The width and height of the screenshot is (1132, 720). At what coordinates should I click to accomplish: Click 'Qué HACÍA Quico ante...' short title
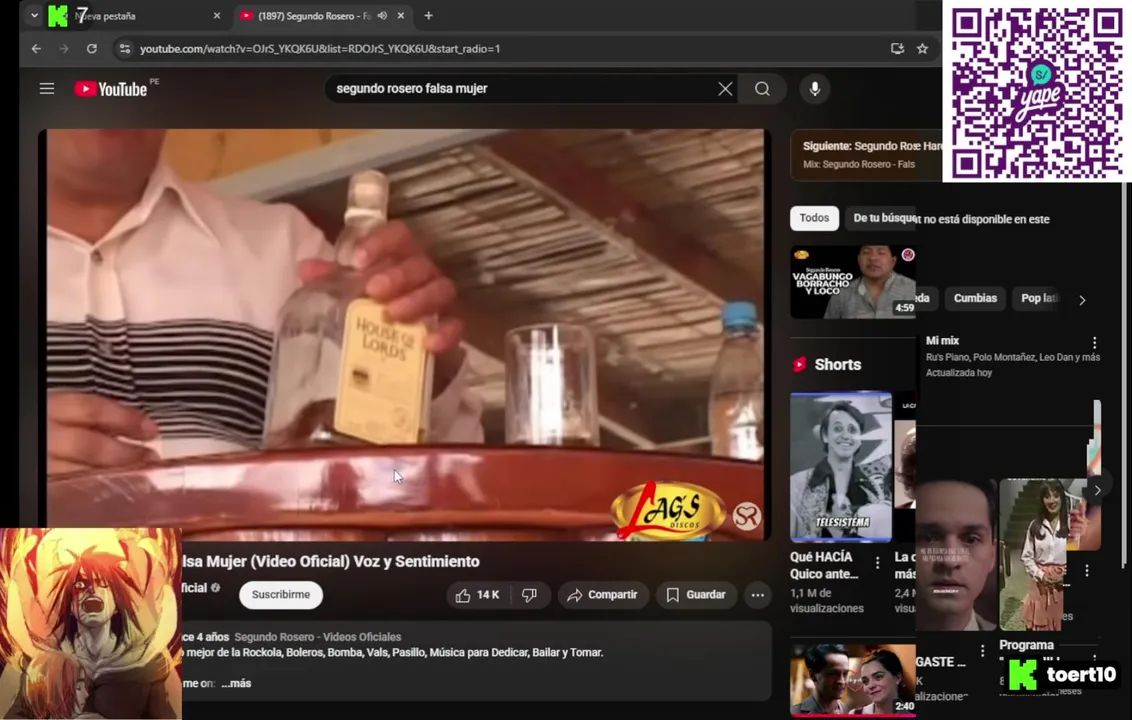[x=824, y=565]
